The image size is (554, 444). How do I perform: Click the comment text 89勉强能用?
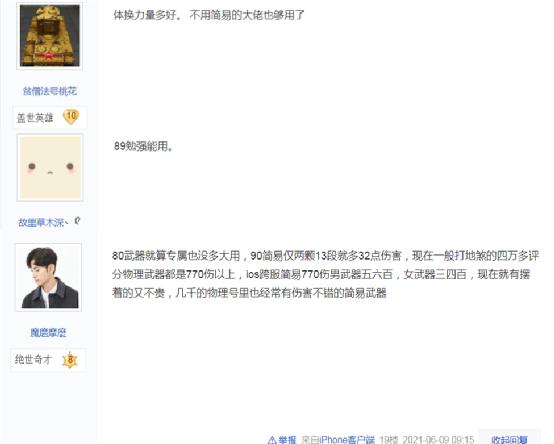coord(143,146)
